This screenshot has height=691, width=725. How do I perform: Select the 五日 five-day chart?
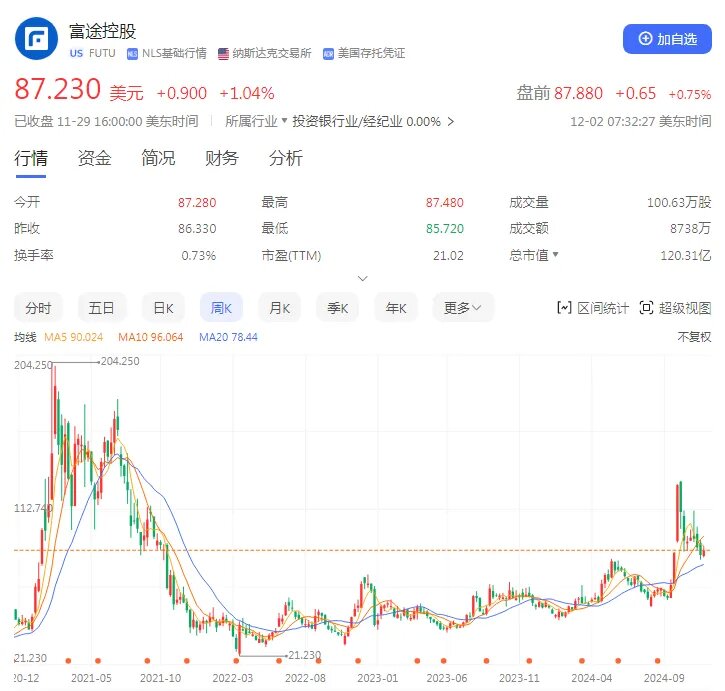101,308
